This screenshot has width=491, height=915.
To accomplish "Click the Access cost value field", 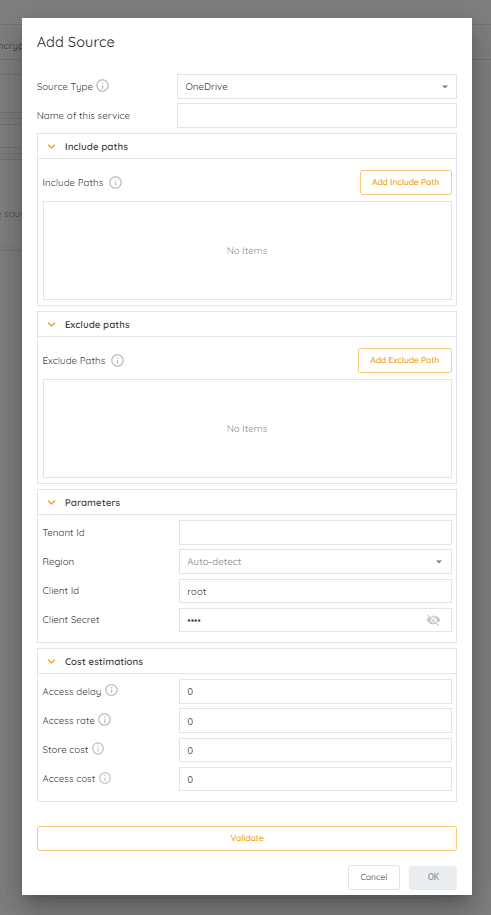I will [315, 779].
